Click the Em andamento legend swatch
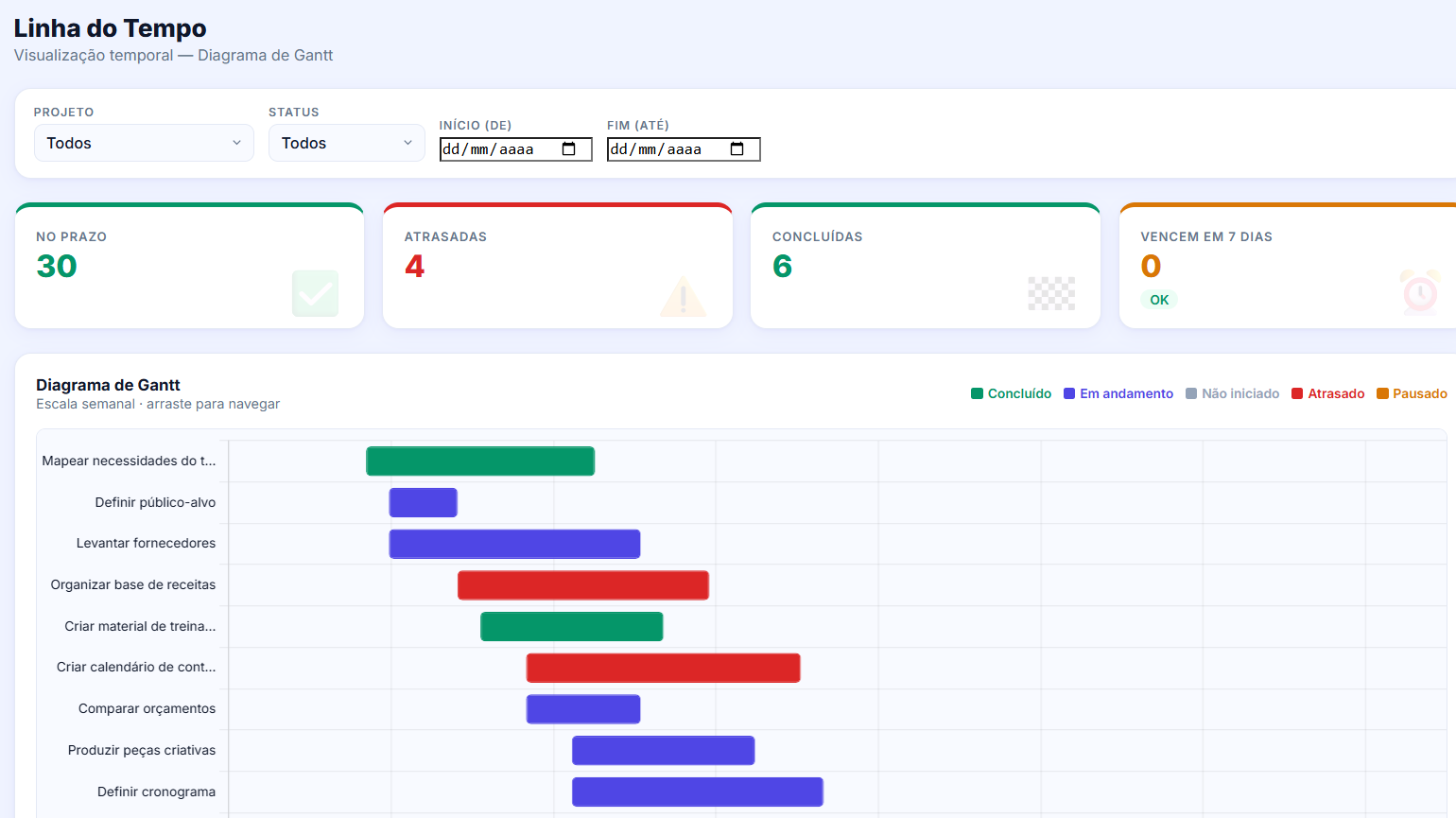 coord(1069,393)
